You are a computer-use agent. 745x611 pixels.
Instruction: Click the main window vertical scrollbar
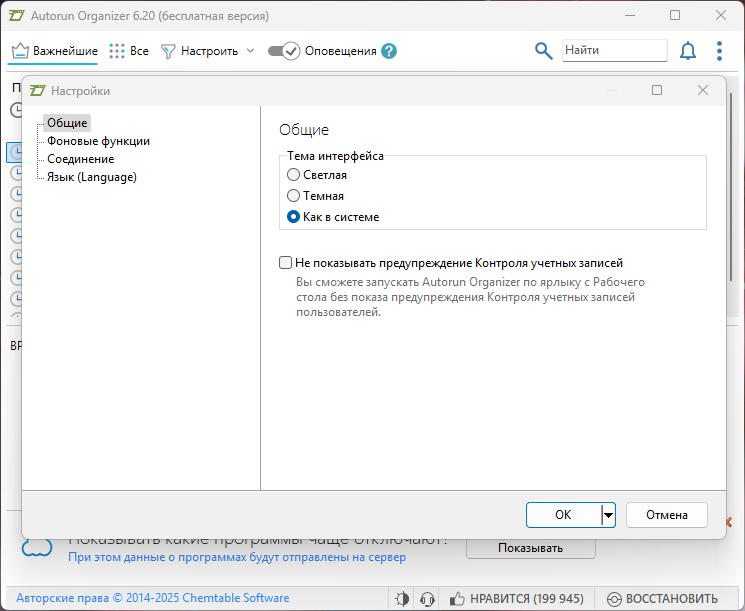(x=731, y=188)
